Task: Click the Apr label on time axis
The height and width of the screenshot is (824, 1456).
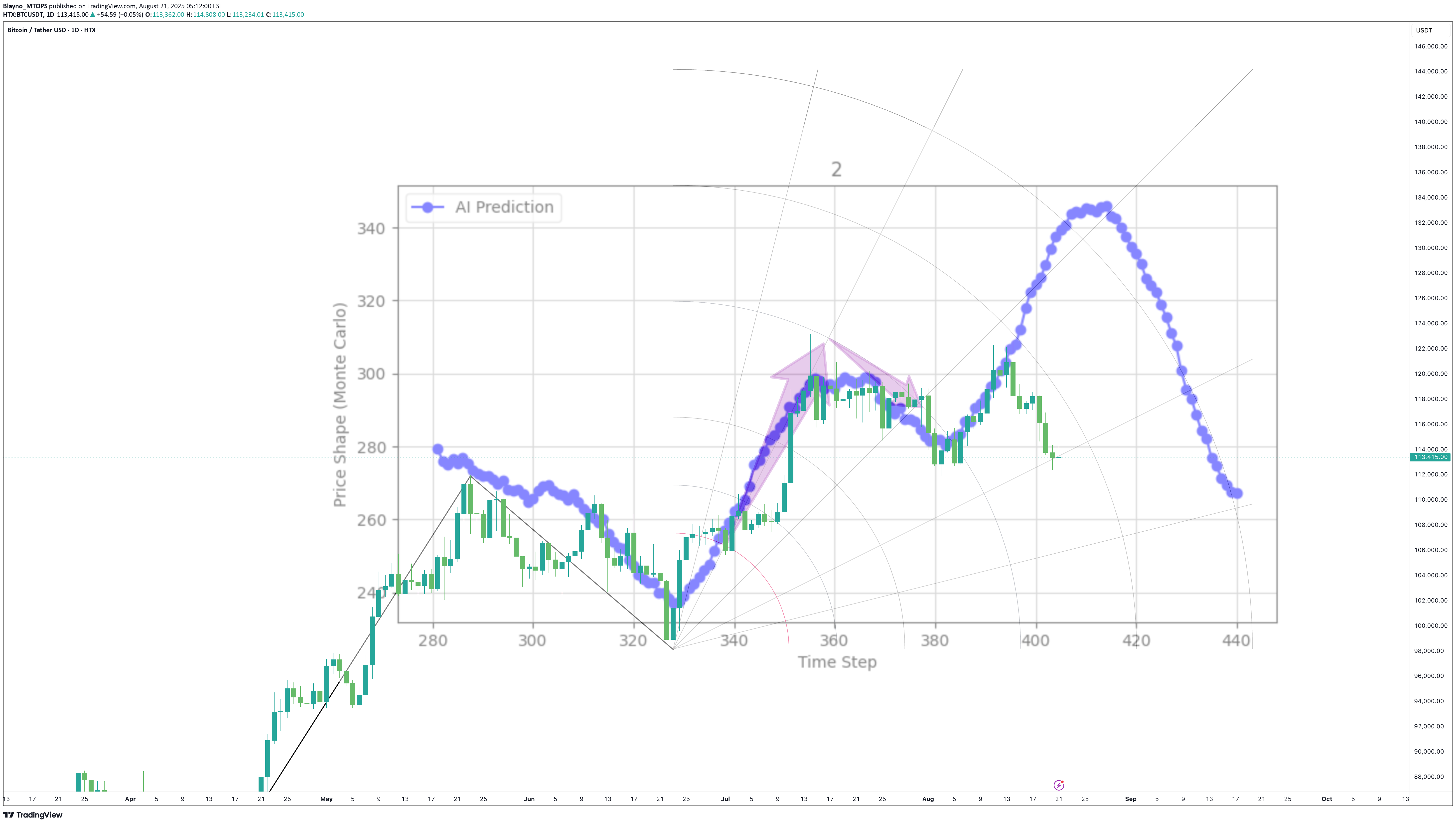Action: 130,799
